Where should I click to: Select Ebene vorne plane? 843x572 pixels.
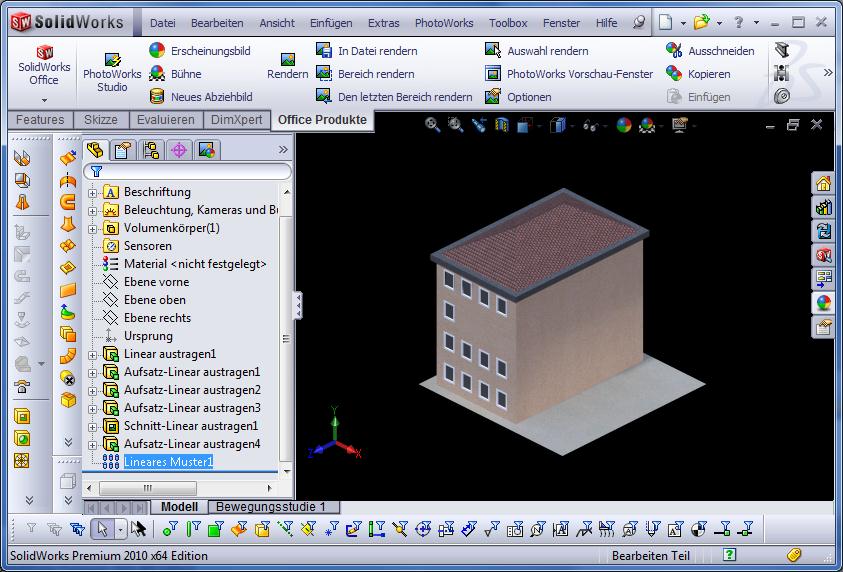click(x=156, y=282)
